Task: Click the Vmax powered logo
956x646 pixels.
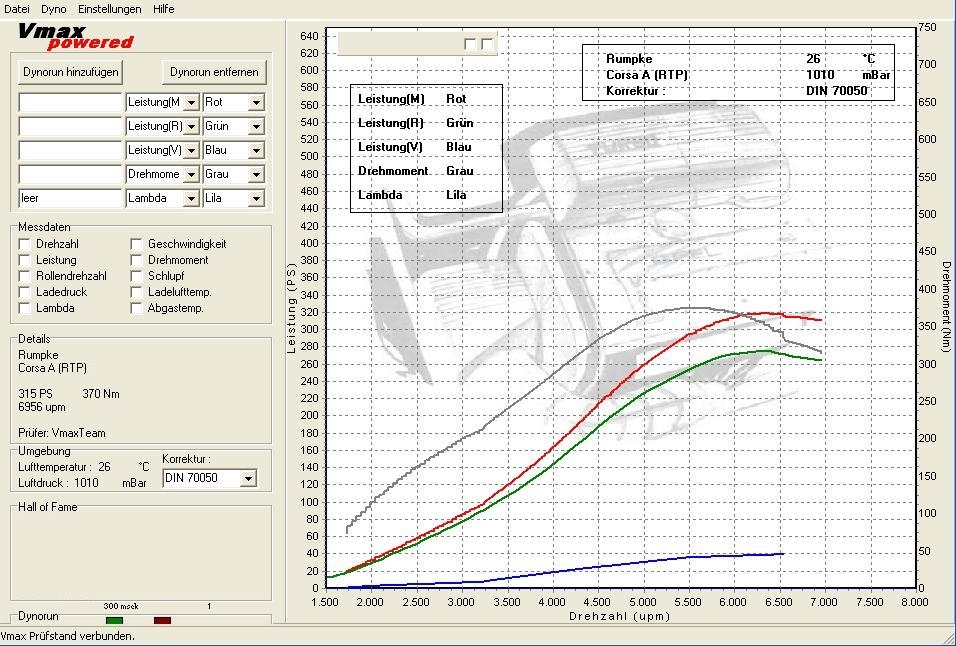Action: (76, 36)
